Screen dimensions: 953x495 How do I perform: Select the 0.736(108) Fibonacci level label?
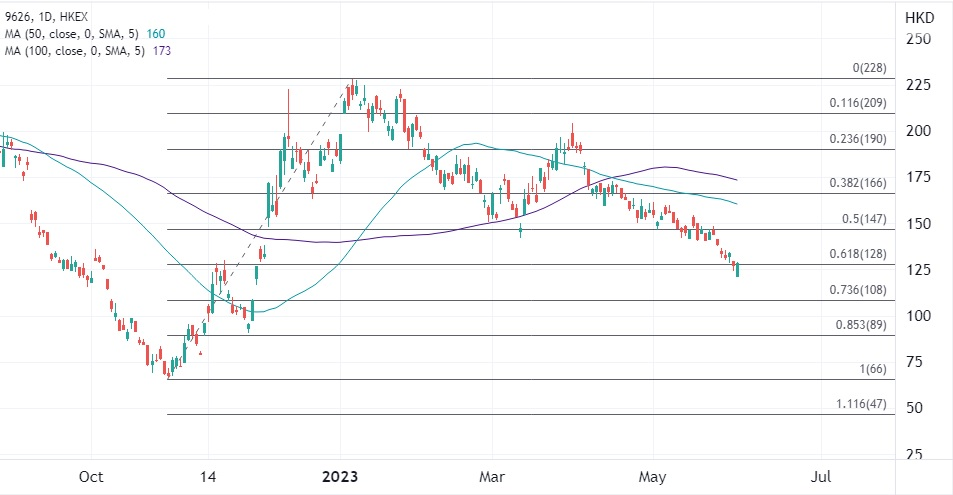click(858, 290)
